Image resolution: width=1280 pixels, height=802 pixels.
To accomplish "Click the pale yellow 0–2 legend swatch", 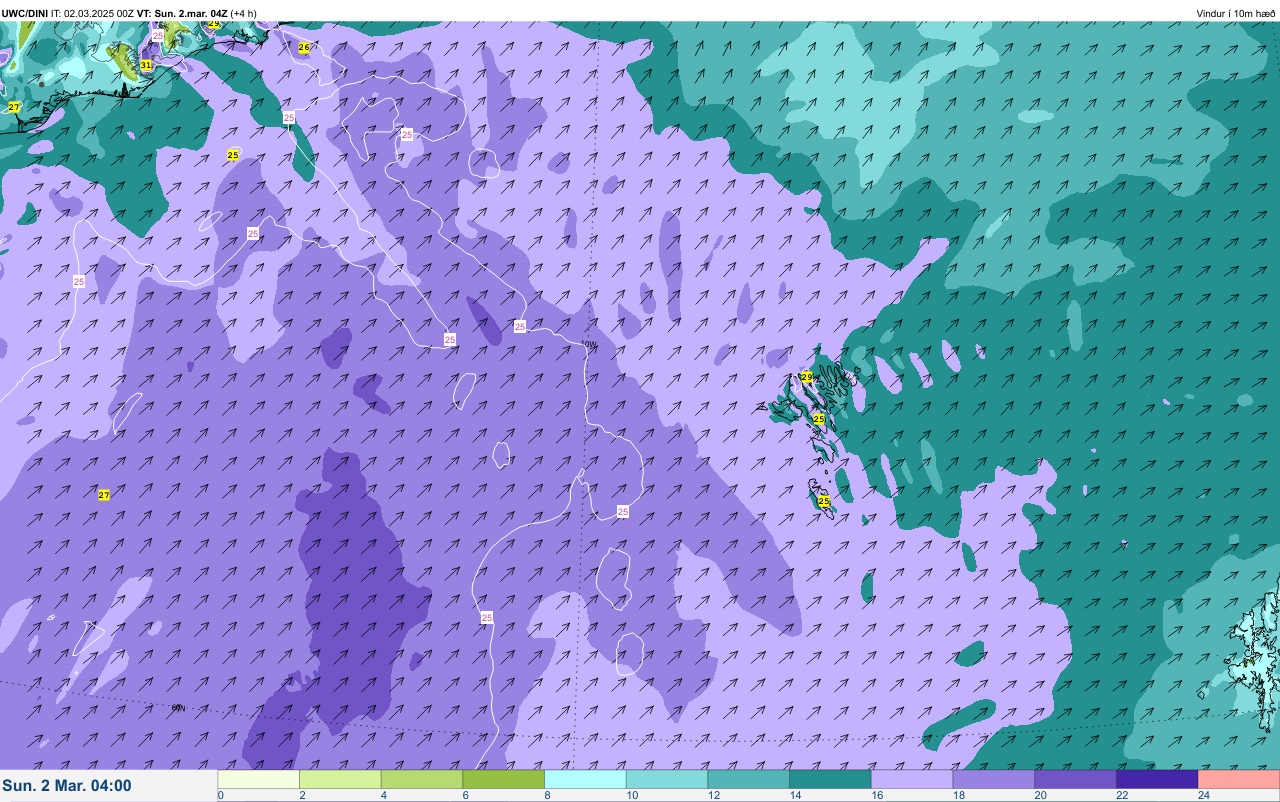I will pyautogui.click(x=259, y=779).
